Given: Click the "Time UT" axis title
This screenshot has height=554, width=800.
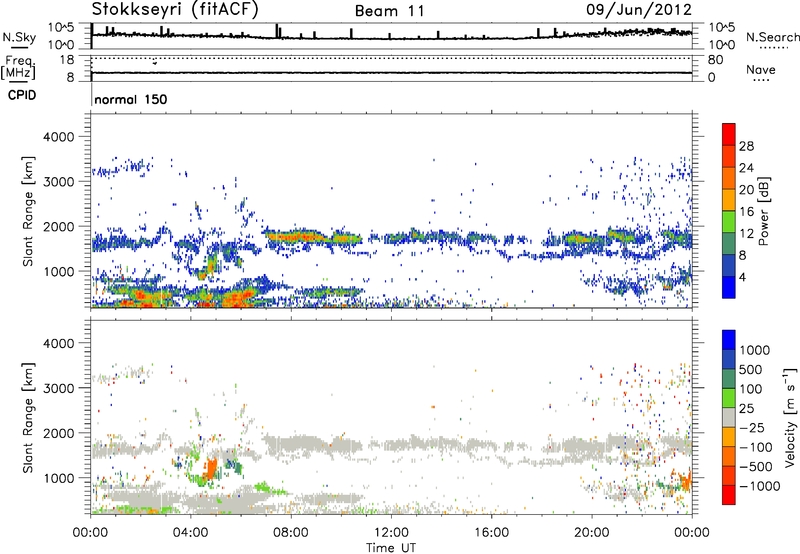Looking at the screenshot, I should [391, 548].
